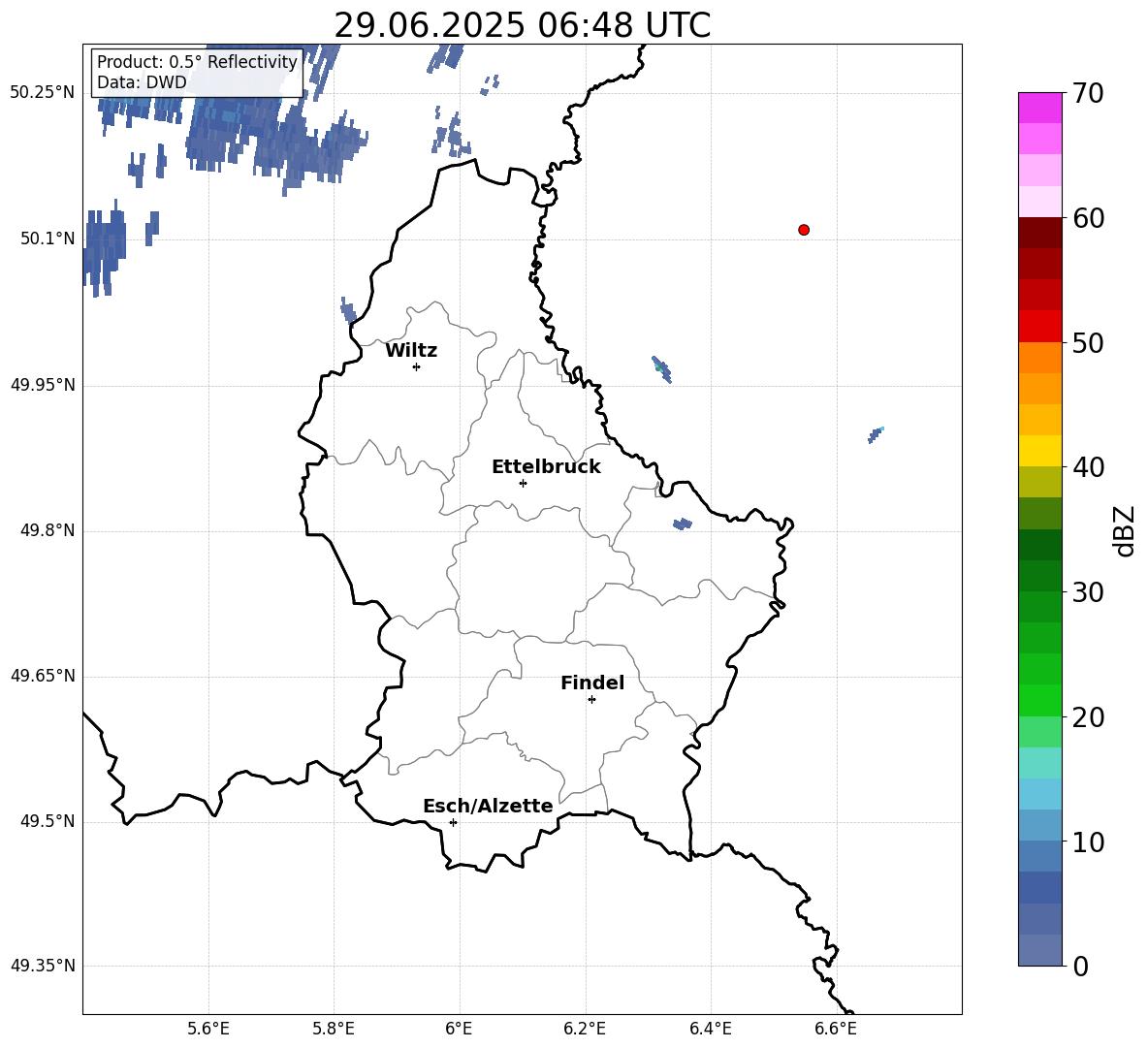Click the 49.95°N latitude label
Screen dimensions: 1148x1048
(x=43, y=385)
